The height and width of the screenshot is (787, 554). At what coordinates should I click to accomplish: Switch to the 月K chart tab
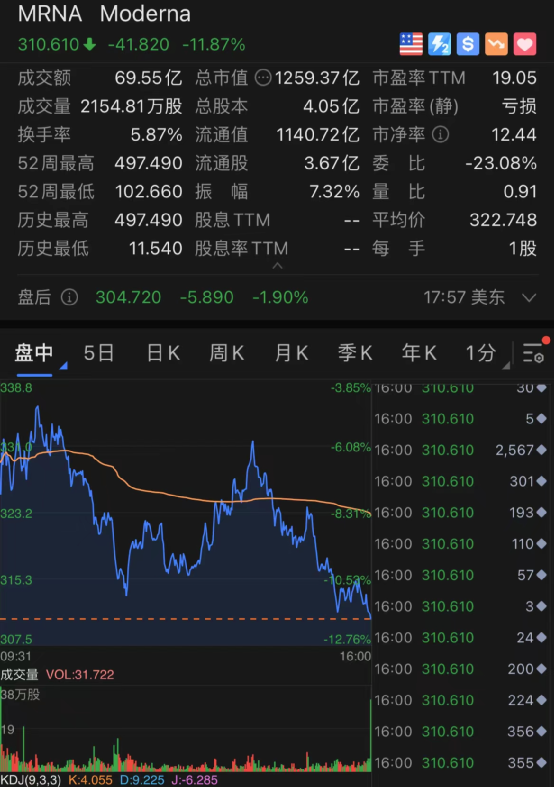291,353
